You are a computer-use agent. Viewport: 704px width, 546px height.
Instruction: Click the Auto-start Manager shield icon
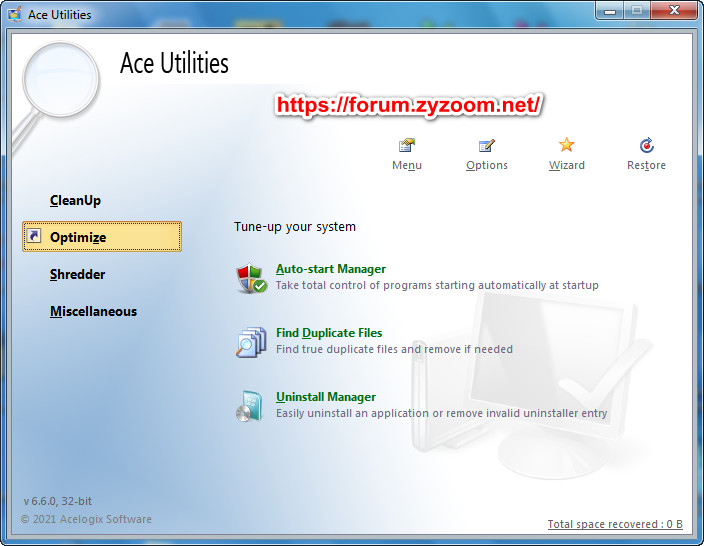click(251, 278)
